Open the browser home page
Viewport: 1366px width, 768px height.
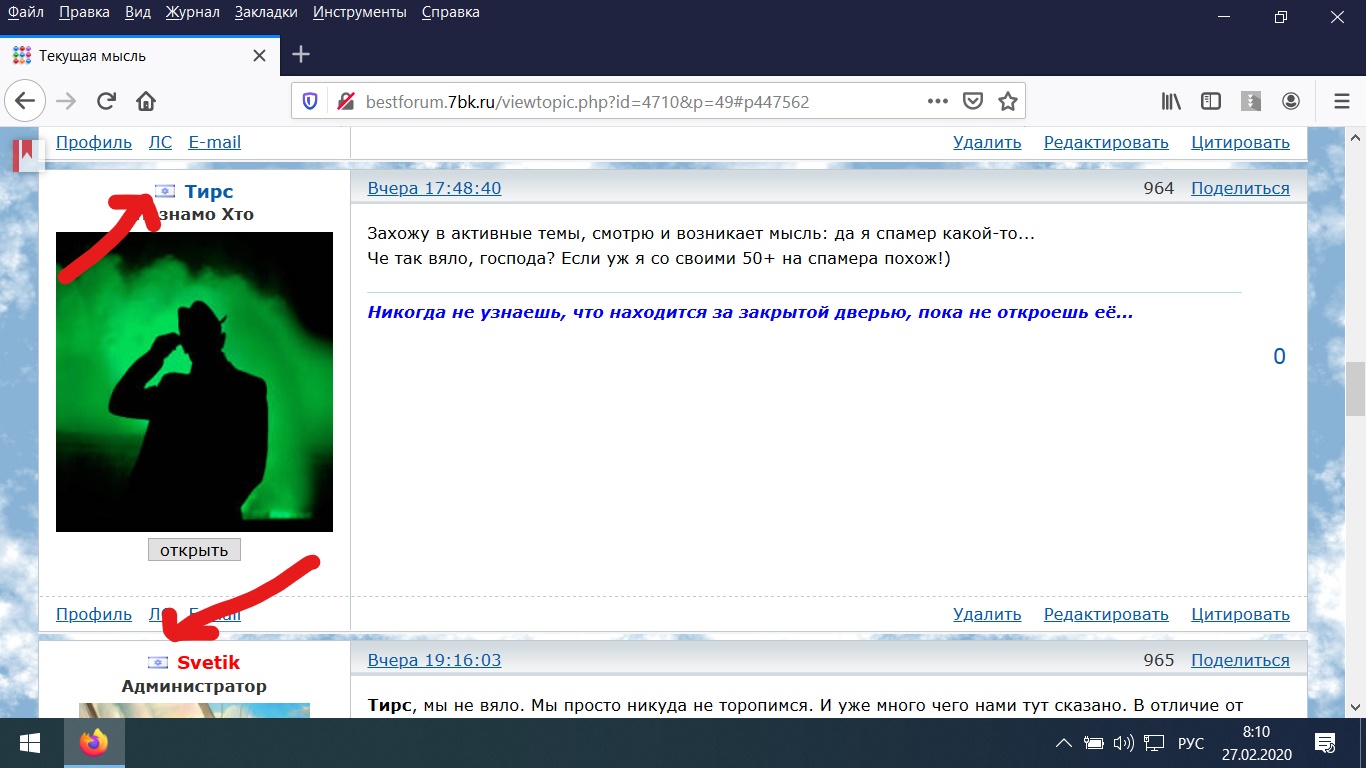pyautogui.click(x=146, y=101)
